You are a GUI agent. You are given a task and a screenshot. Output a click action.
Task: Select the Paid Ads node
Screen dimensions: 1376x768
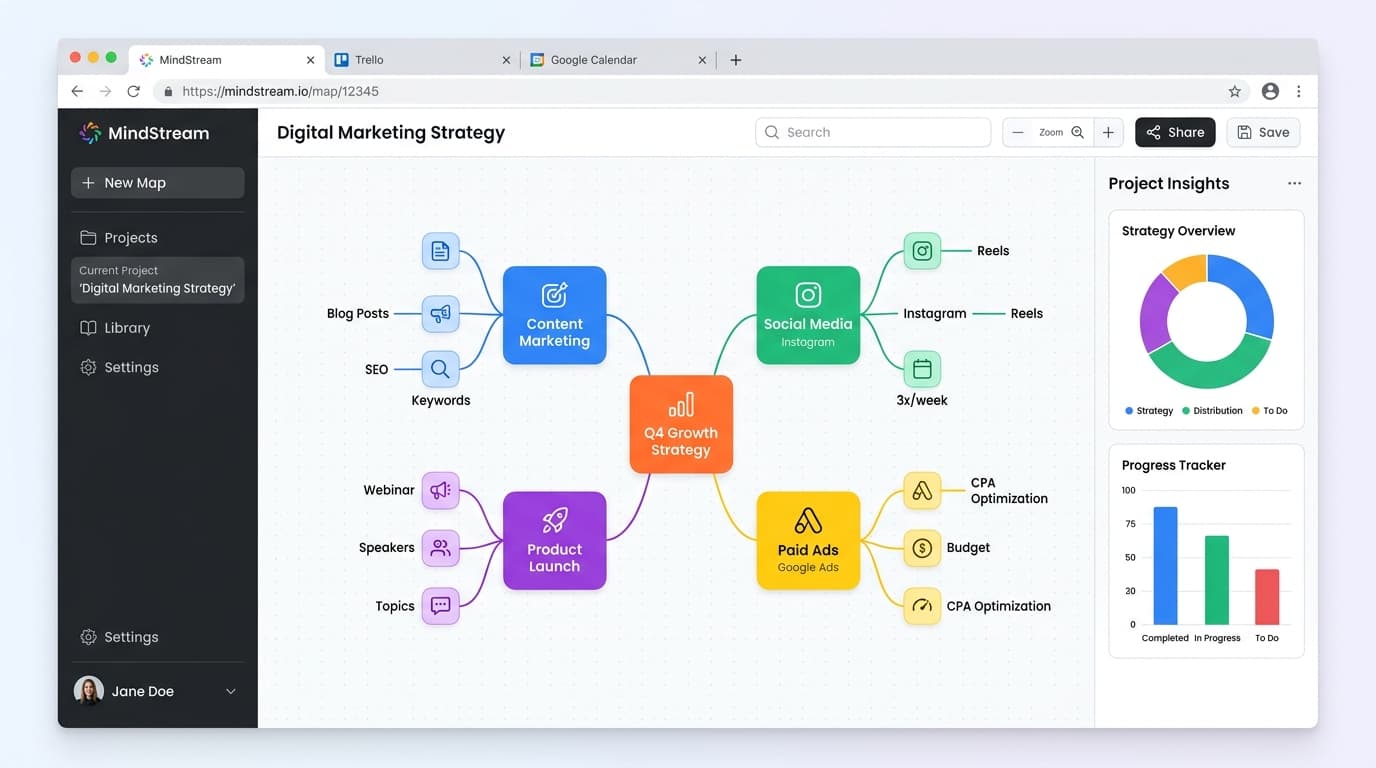point(808,540)
